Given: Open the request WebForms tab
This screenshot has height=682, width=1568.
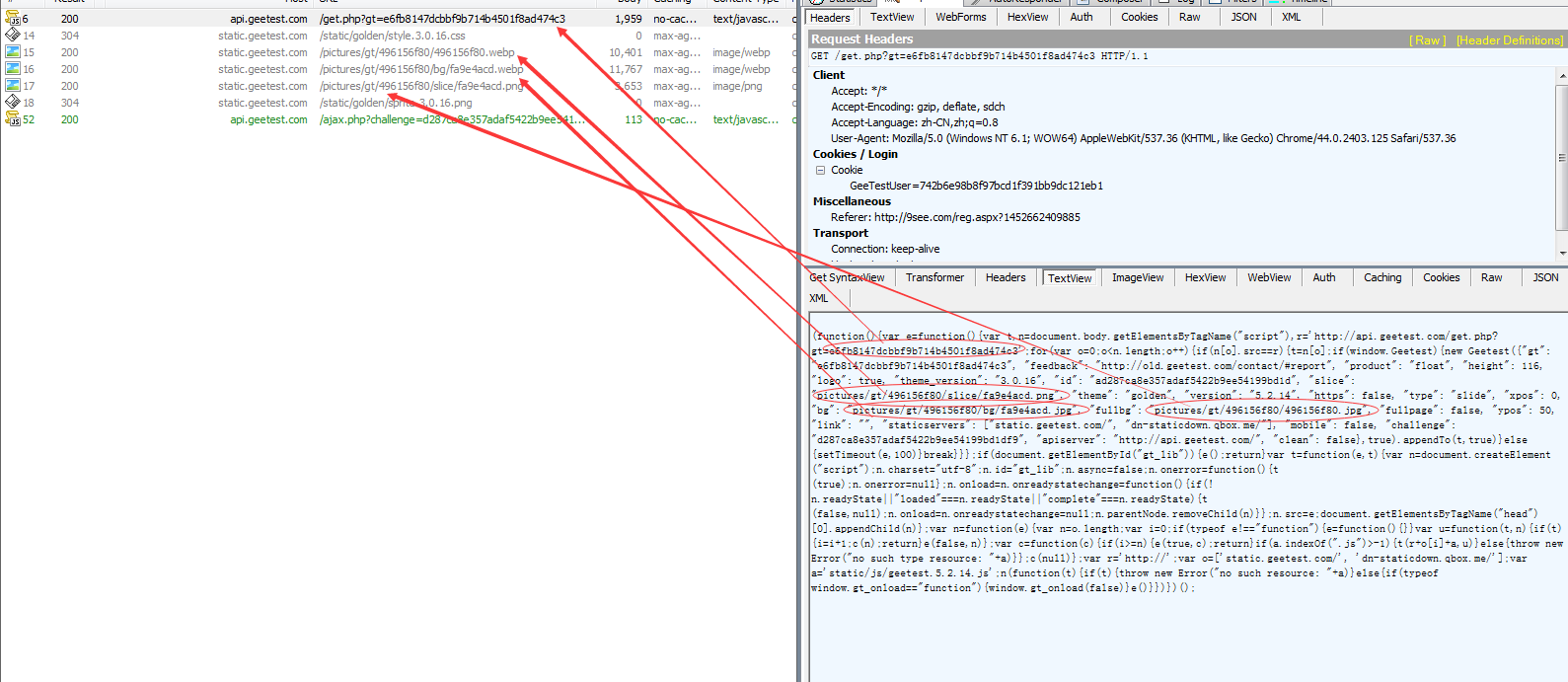Looking at the screenshot, I should pyautogui.click(x=960, y=17).
